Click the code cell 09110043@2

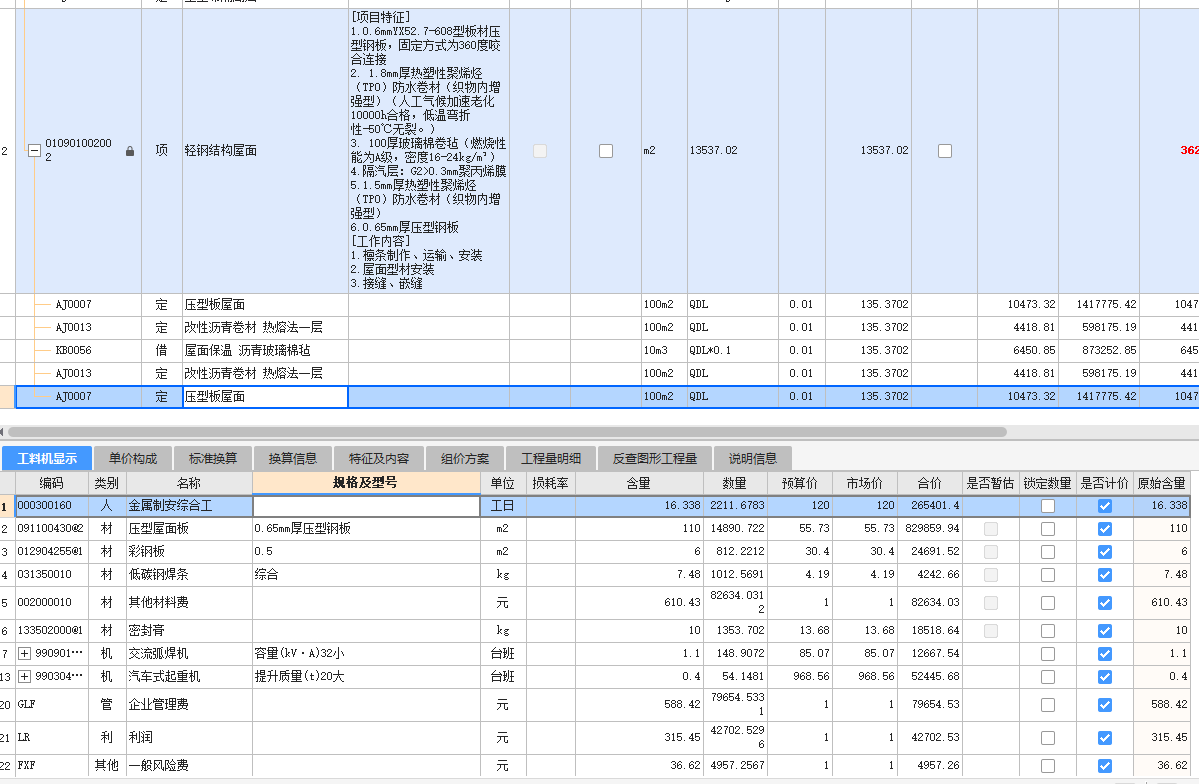tap(52, 529)
